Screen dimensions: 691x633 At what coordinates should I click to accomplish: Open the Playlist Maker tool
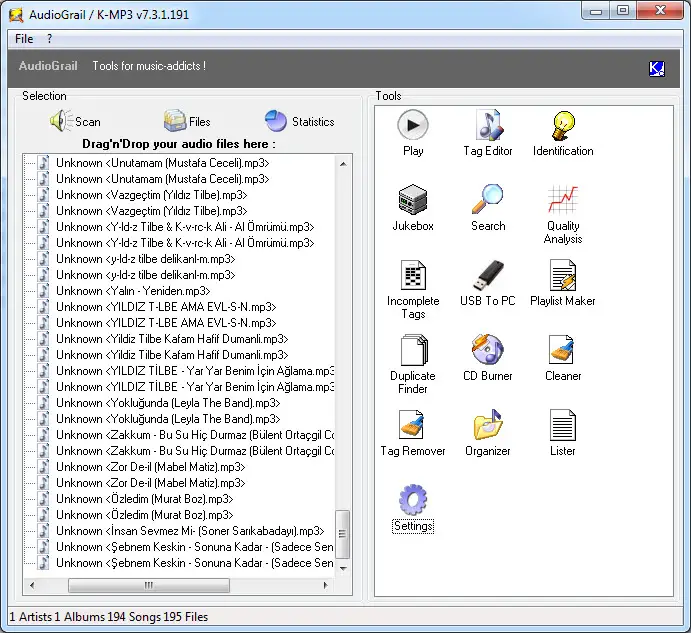click(563, 283)
